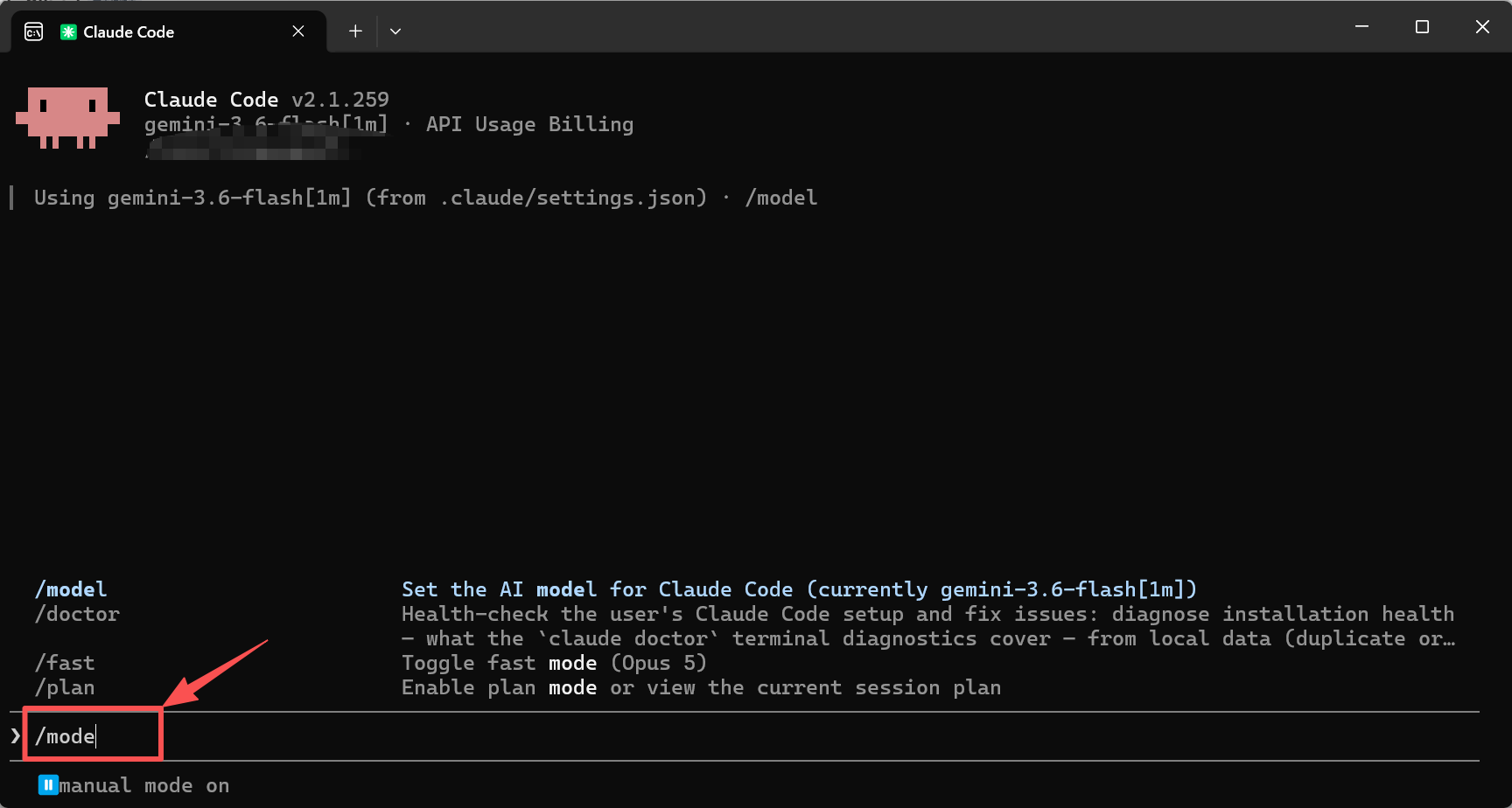Click the terminal icon in the tab
The image size is (1512, 808).
pyautogui.click(x=34, y=32)
